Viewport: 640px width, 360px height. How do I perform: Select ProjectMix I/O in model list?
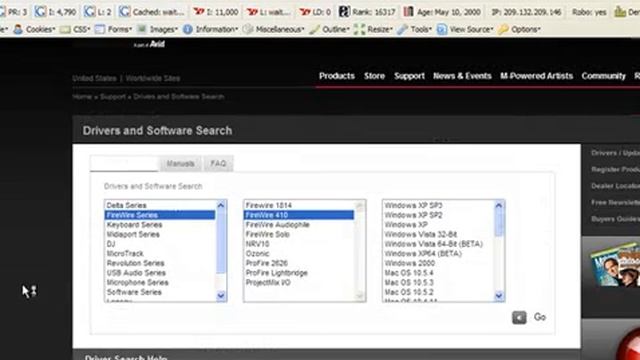pyautogui.click(x=299, y=282)
